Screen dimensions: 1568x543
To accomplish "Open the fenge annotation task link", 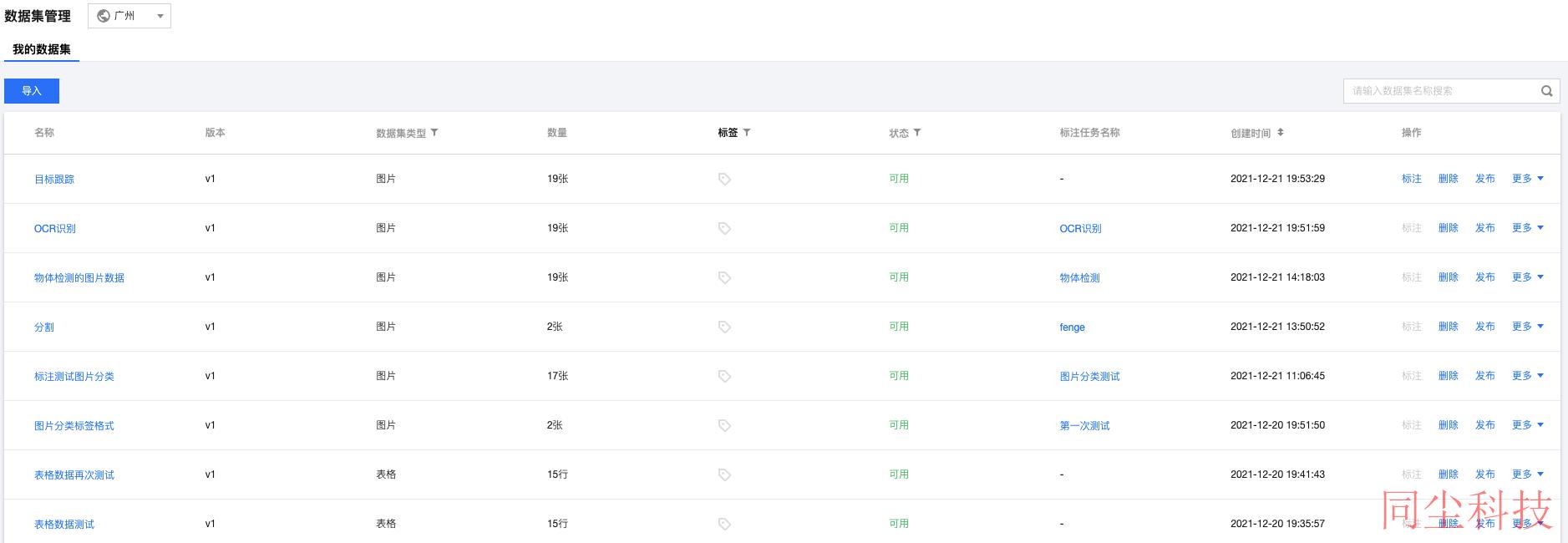I will coord(1072,327).
